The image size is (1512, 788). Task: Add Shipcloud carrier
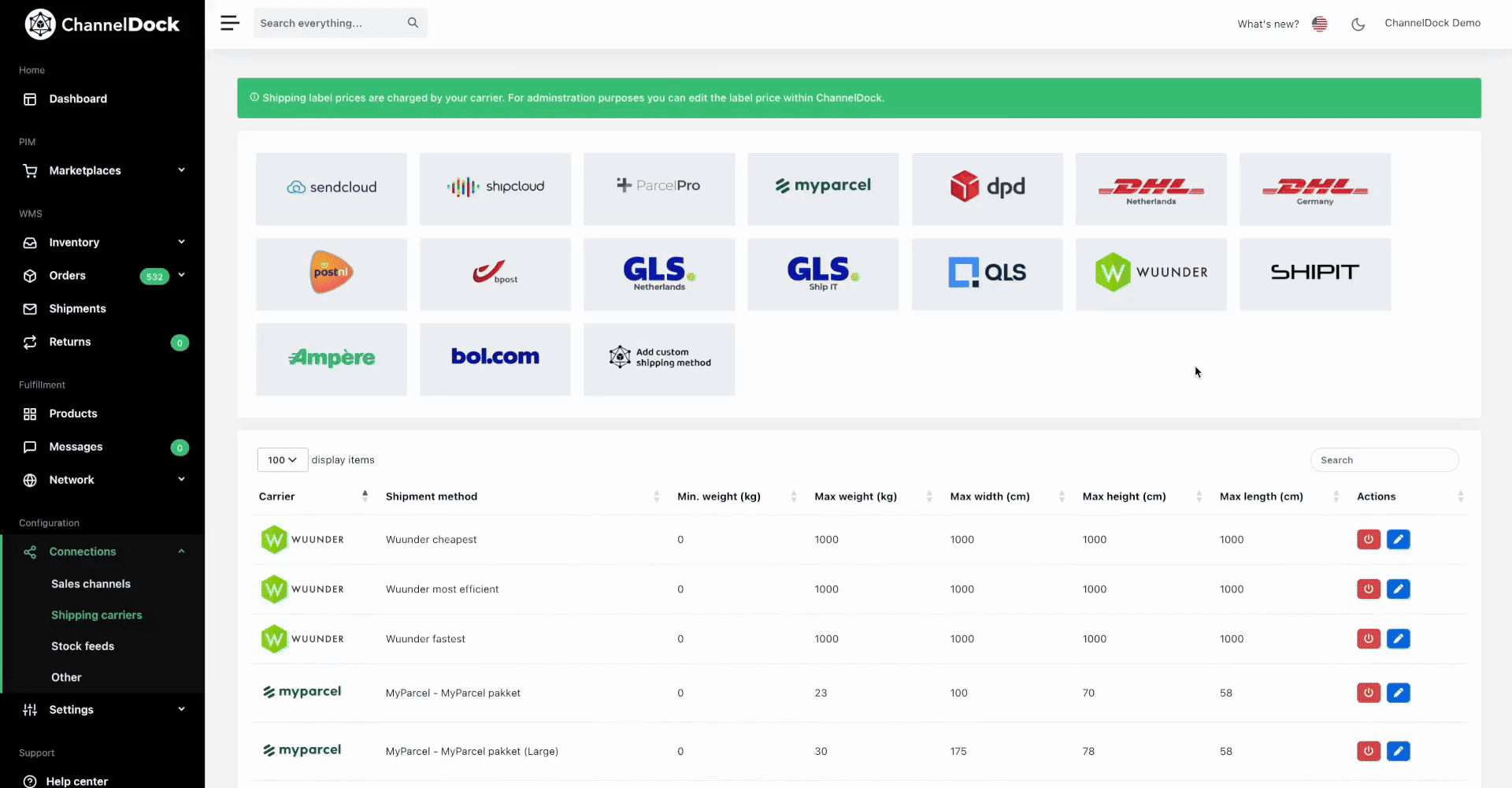(495, 189)
